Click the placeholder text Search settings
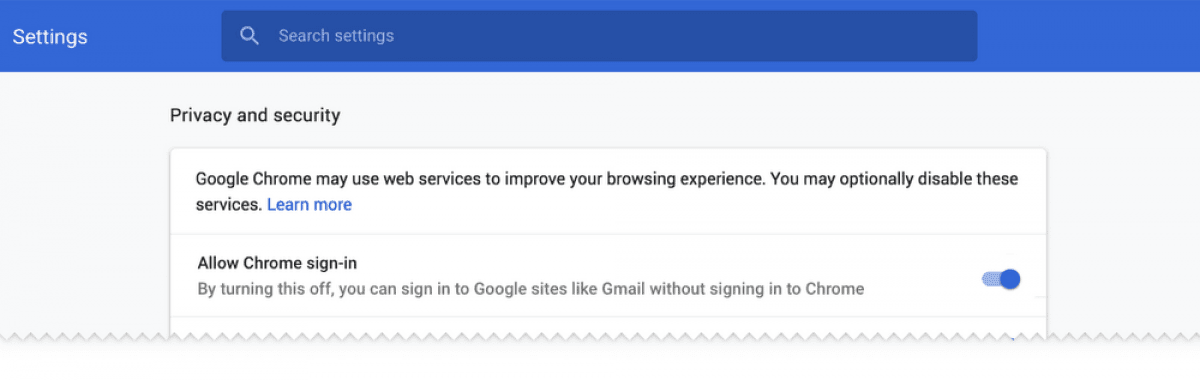 pos(336,36)
